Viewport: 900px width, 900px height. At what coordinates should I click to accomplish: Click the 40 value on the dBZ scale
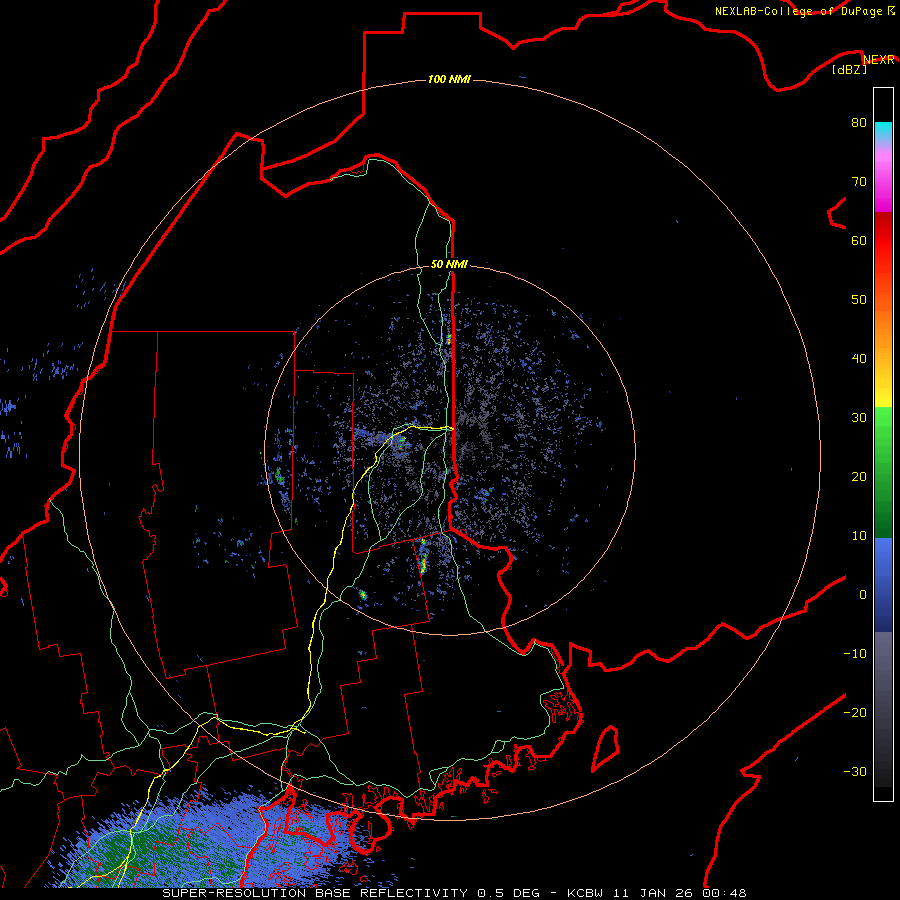pos(859,359)
